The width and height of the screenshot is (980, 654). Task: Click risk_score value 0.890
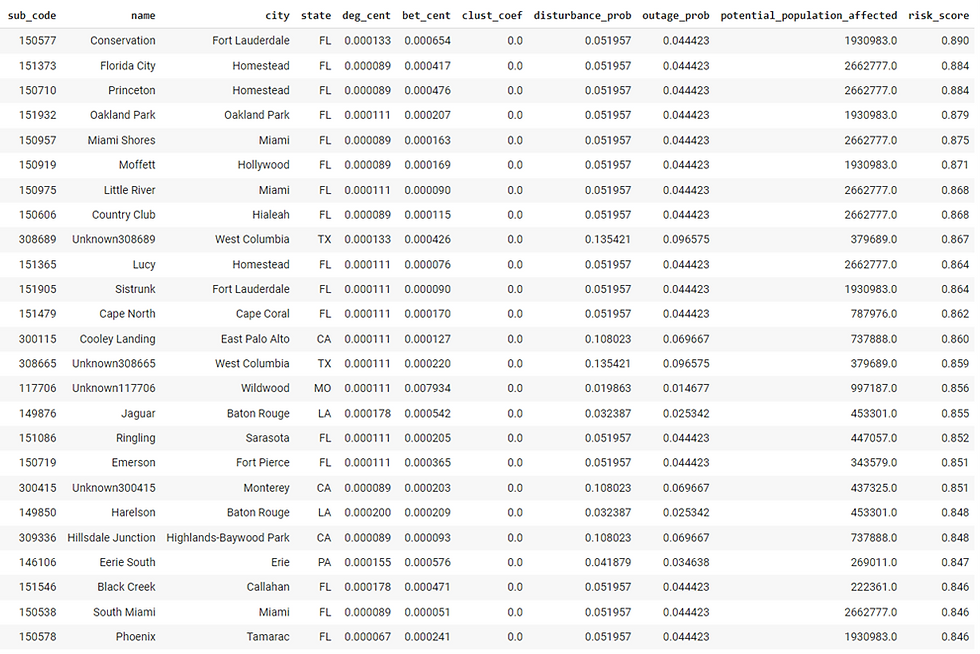coord(955,41)
